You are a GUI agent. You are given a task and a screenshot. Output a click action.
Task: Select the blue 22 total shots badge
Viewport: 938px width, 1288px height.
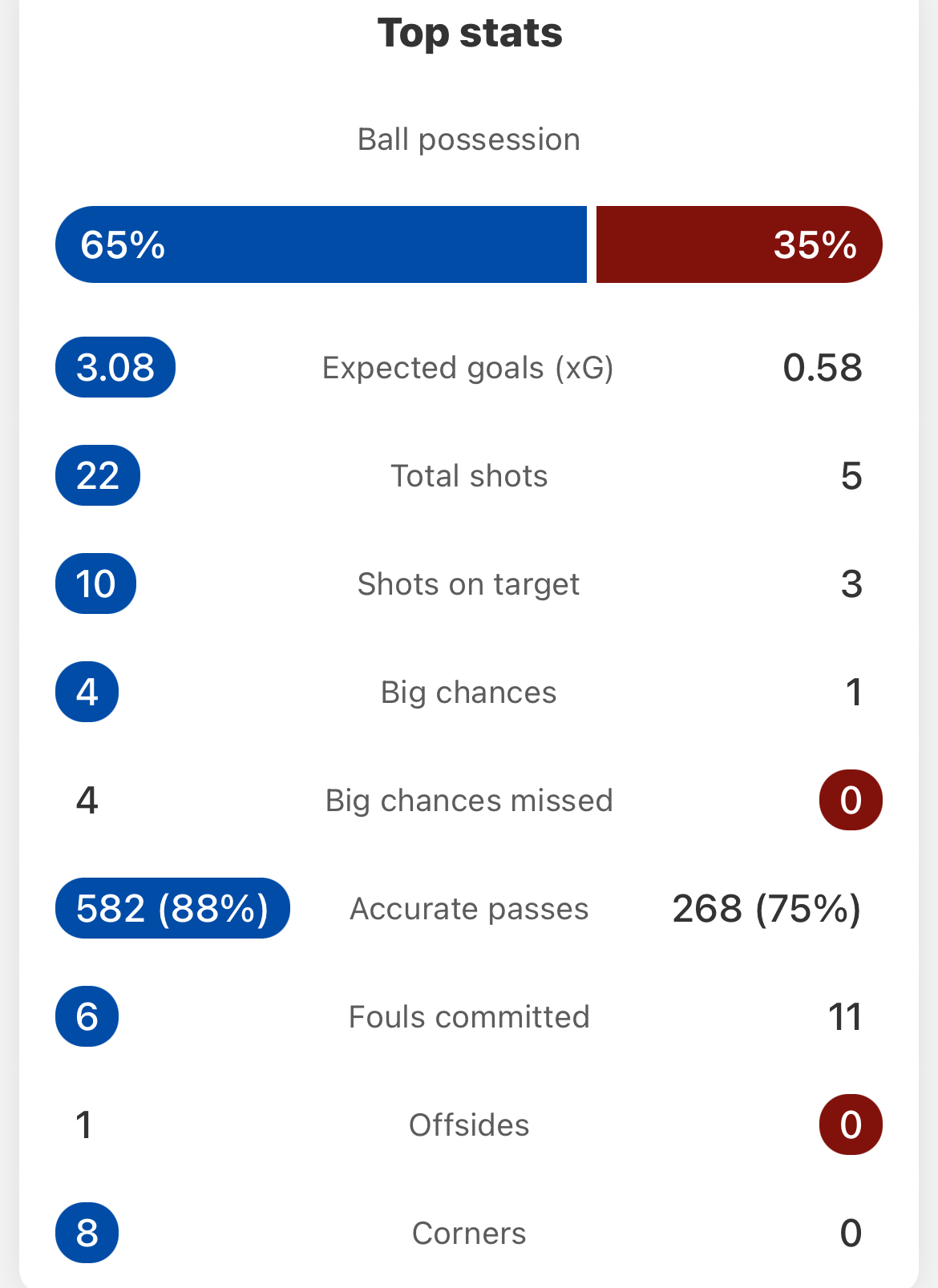(x=98, y=476)
